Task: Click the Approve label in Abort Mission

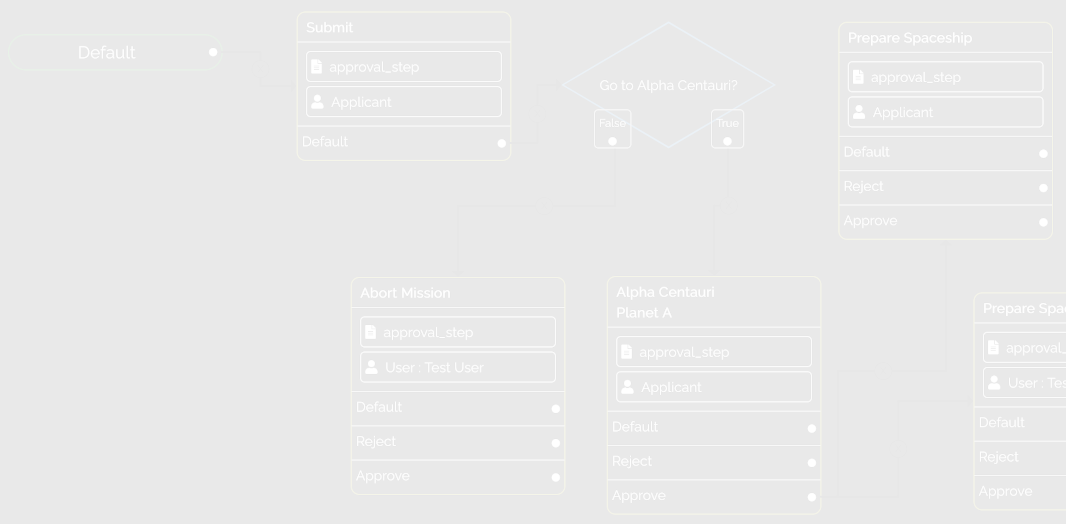Action: click(x=383, y=476)
